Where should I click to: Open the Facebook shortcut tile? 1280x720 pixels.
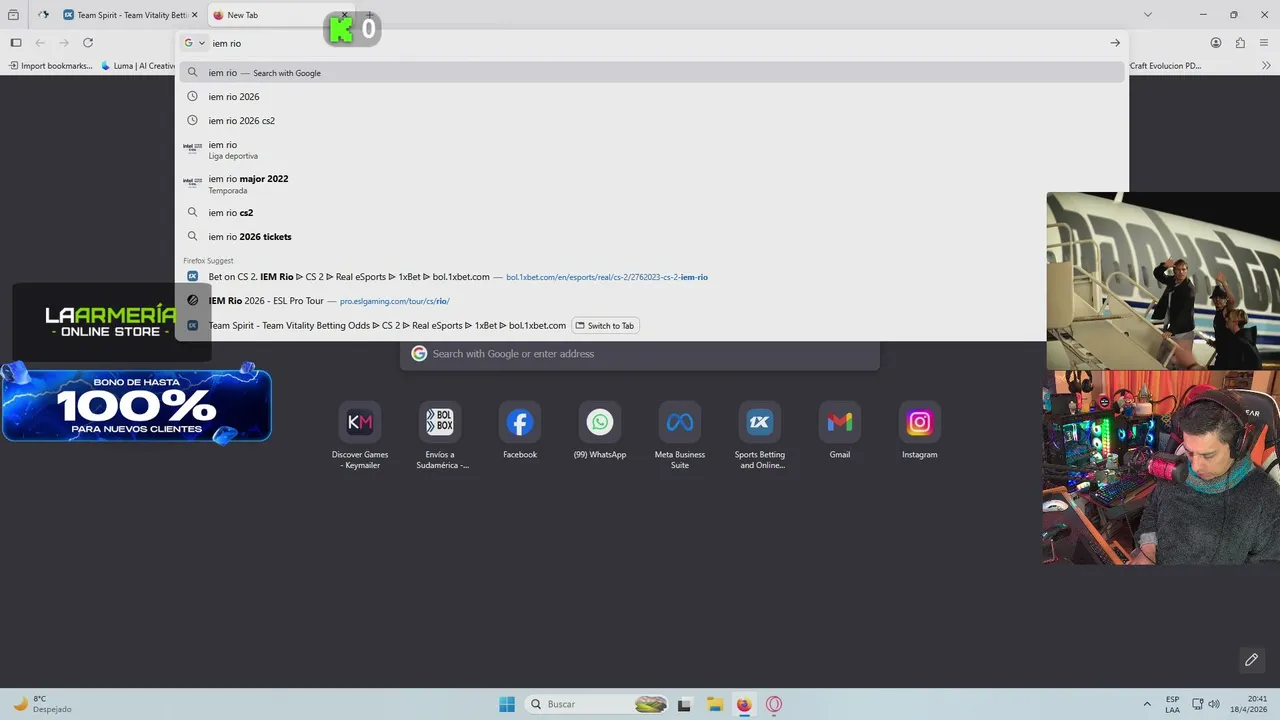click(x=520, y=430)
